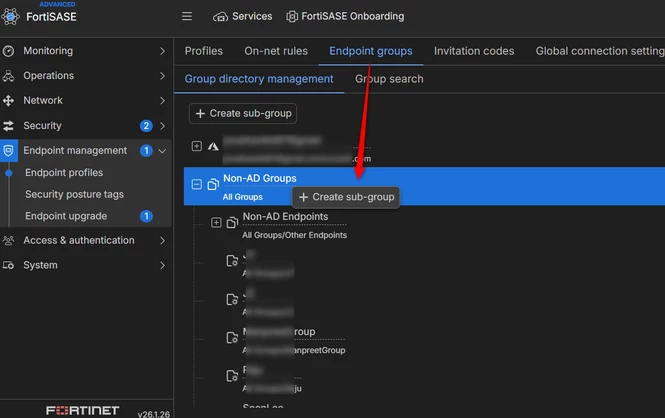Image resolution: width=665 pixels, height=418 pixels.
Task: Select the Endpoint groups tab
Action: pos(371,51)
